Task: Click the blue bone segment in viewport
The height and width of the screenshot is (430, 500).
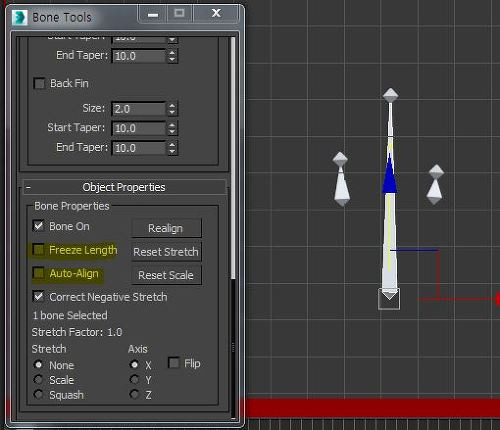Action: (x=389, y=177)
